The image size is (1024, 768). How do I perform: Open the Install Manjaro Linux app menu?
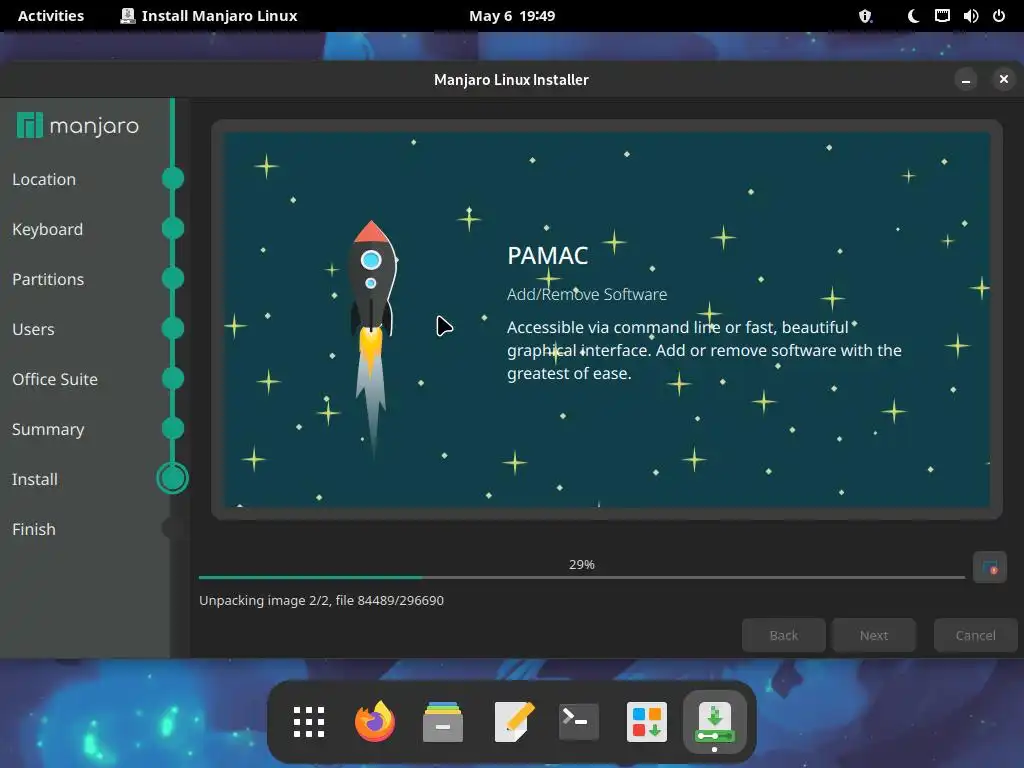pyautogui.click(x=209, y=16)
